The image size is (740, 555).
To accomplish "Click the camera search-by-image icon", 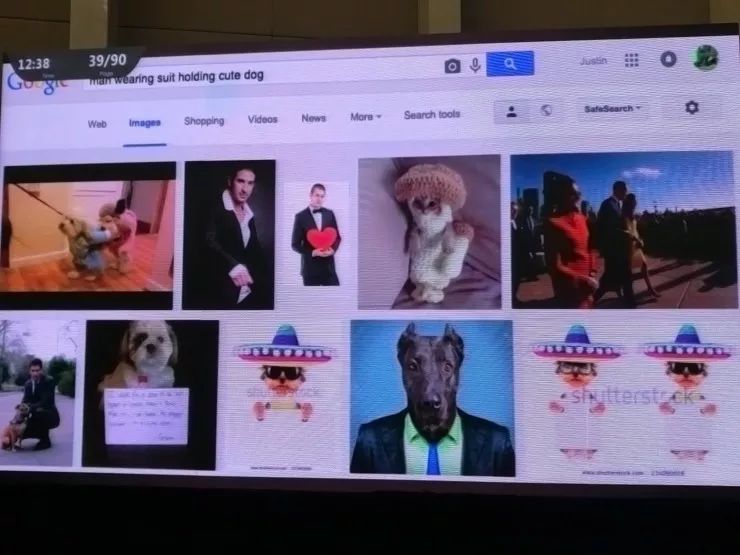I will point(452,67).
